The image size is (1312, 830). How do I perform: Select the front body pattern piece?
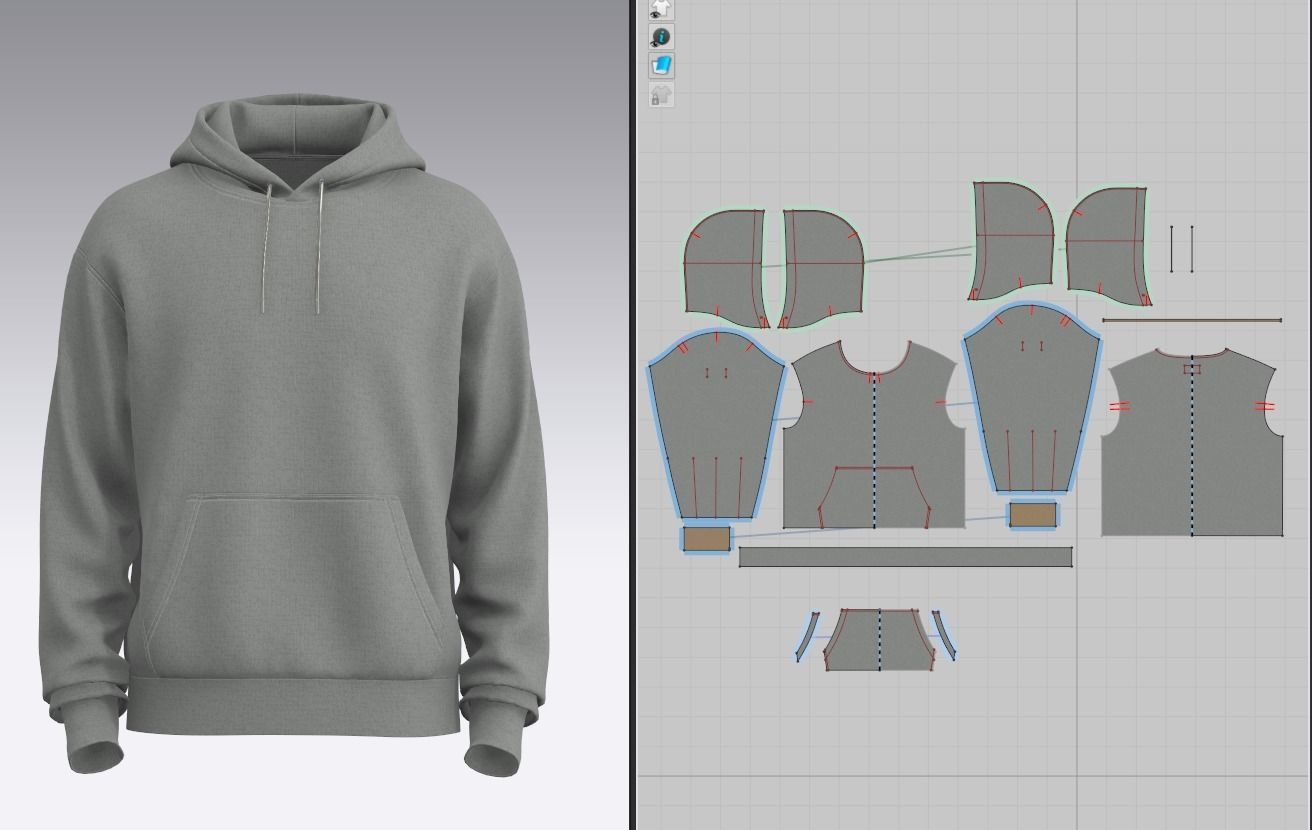click(x=874, y=435)
